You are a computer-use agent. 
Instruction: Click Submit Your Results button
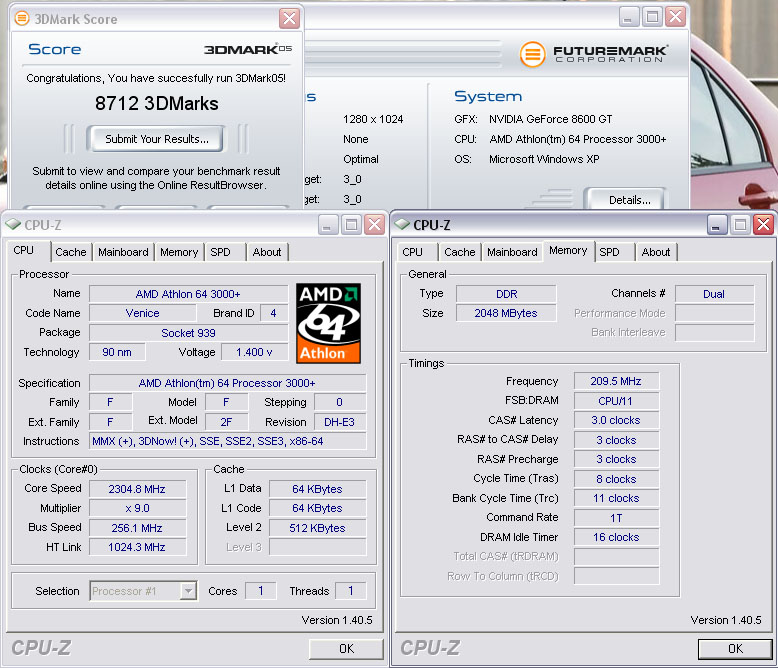tap(156, 139)
